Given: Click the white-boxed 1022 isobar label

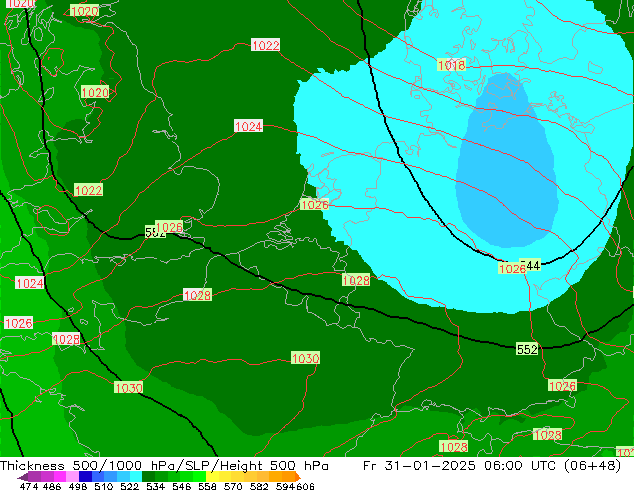Looking at the screenshot, I should 265,45.
